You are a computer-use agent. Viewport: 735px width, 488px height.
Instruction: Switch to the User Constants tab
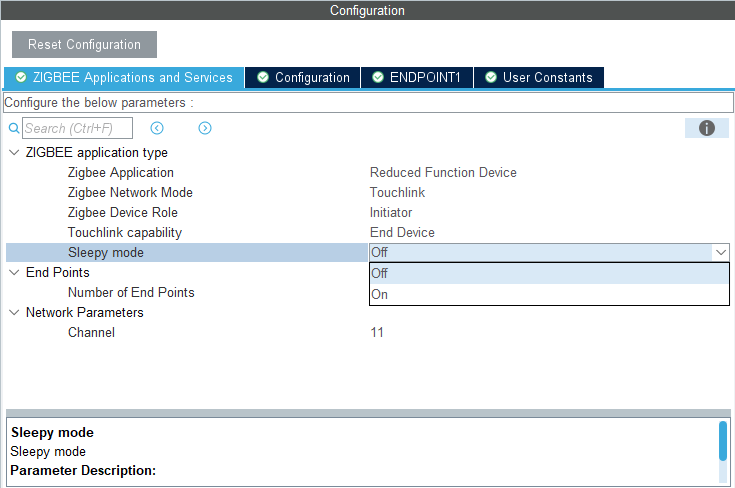tap(547, 77)
